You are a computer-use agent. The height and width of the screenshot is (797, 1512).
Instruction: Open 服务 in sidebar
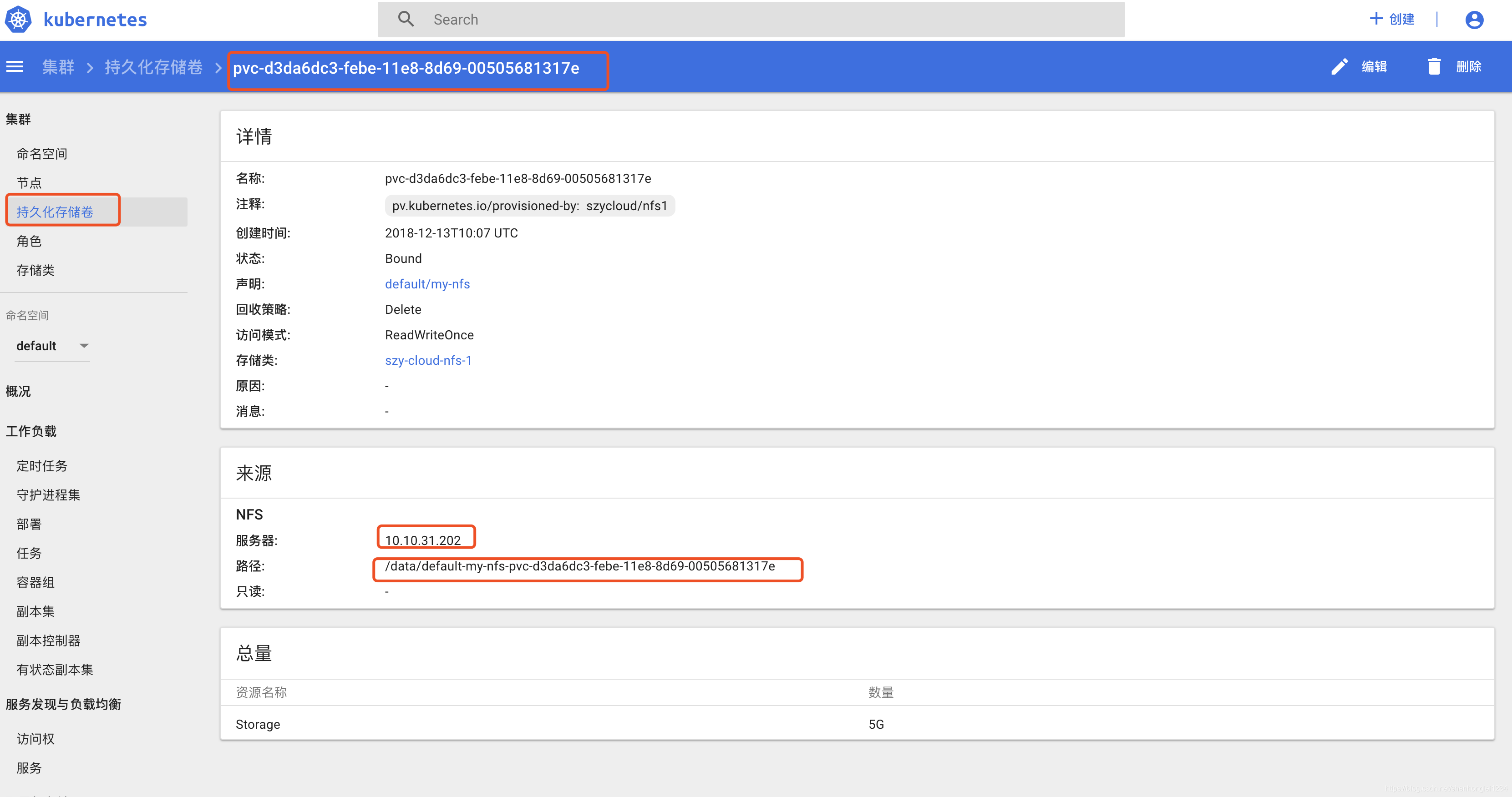tap(29, 768)
